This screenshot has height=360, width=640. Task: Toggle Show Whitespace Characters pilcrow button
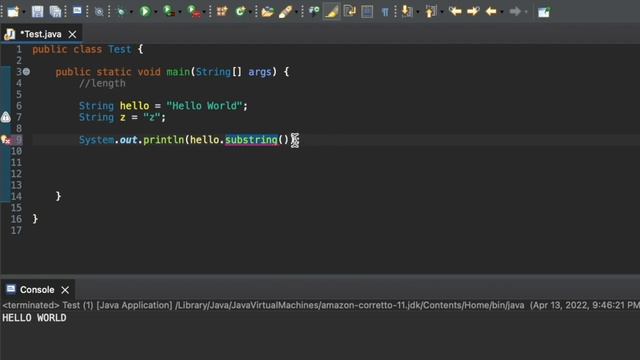(x=385, y=12)
